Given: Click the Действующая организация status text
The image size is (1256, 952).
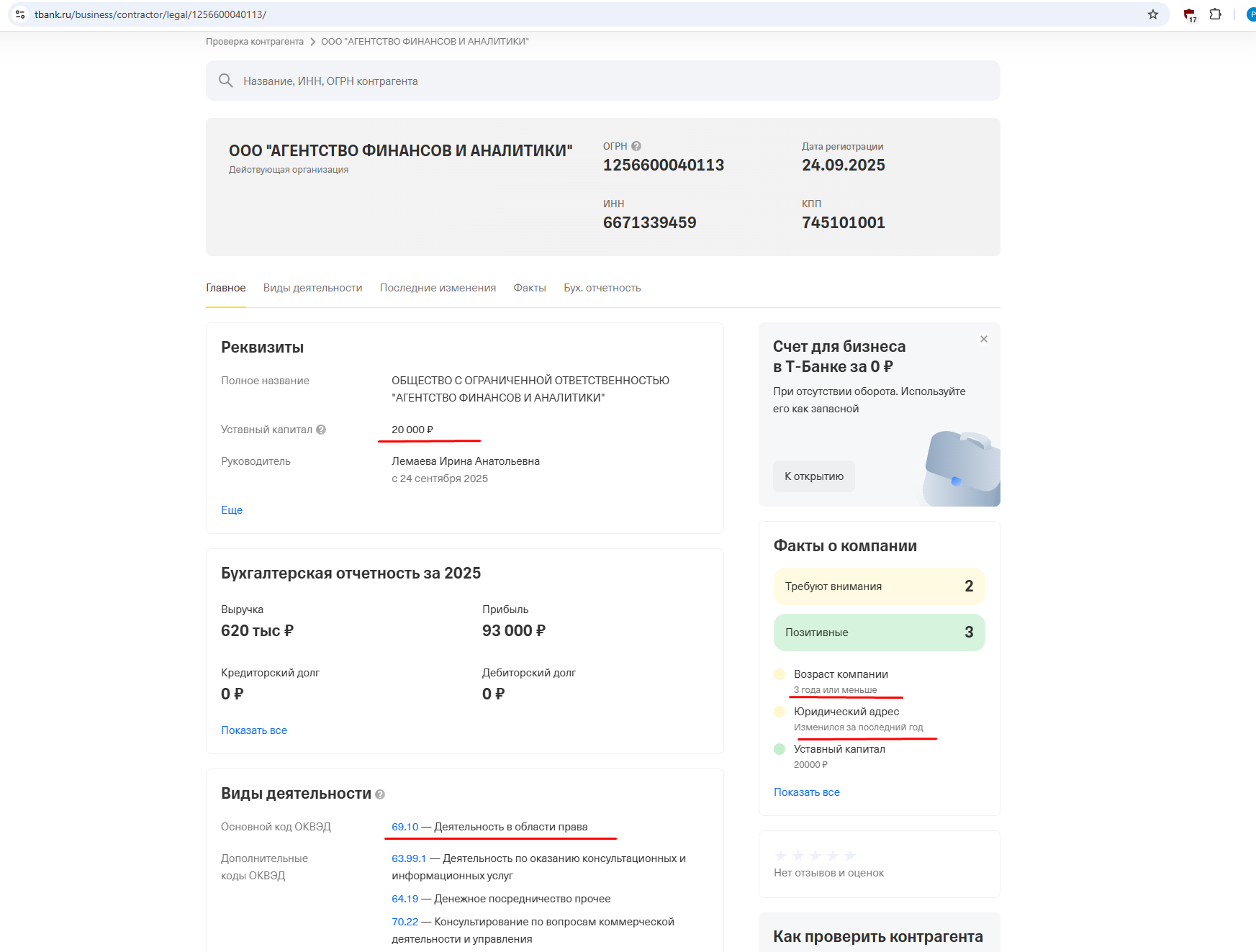Looking at the screenshot, I should tap(289, 170).
